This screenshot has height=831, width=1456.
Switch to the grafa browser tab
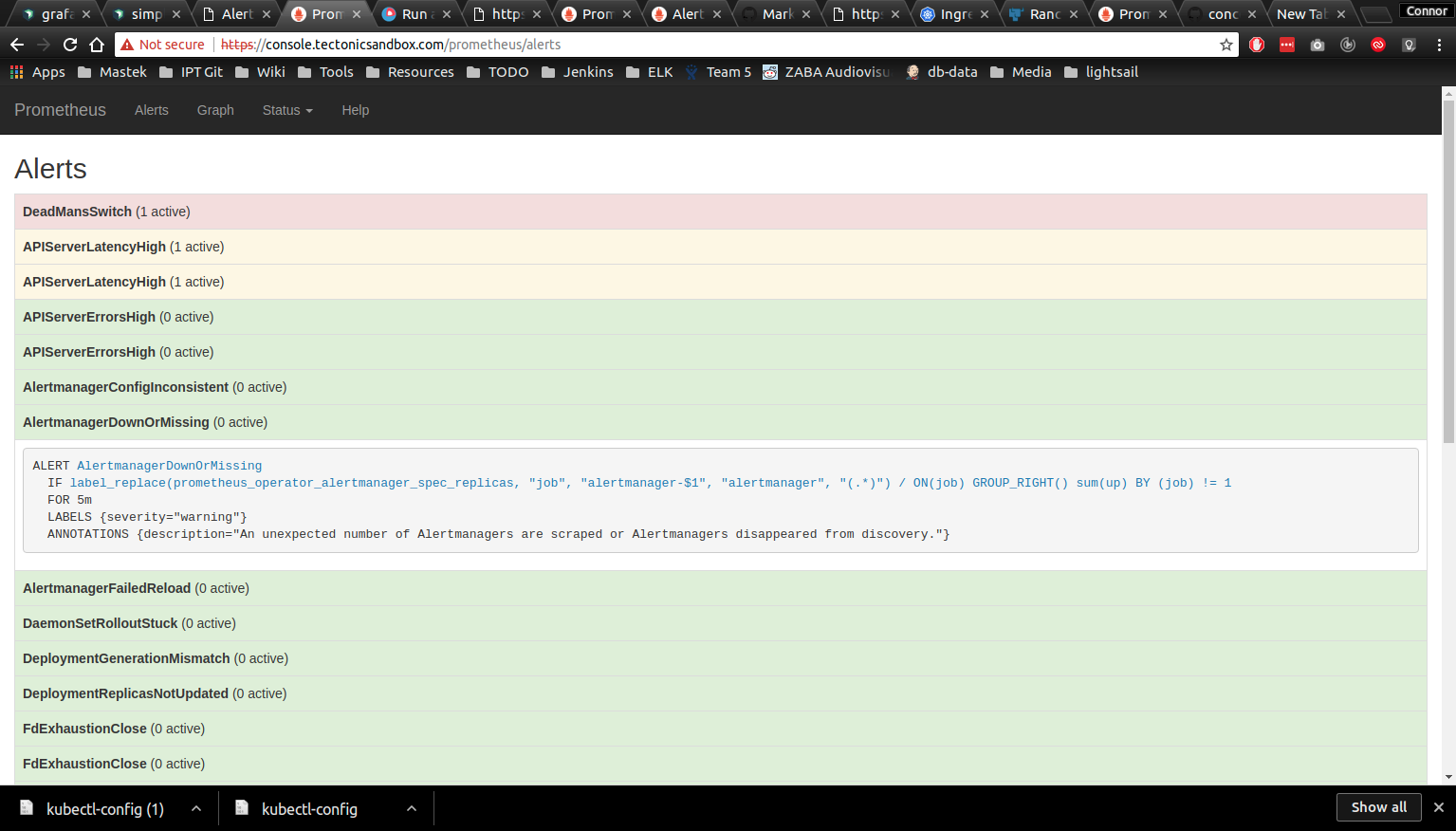click(x=53, y=14)
